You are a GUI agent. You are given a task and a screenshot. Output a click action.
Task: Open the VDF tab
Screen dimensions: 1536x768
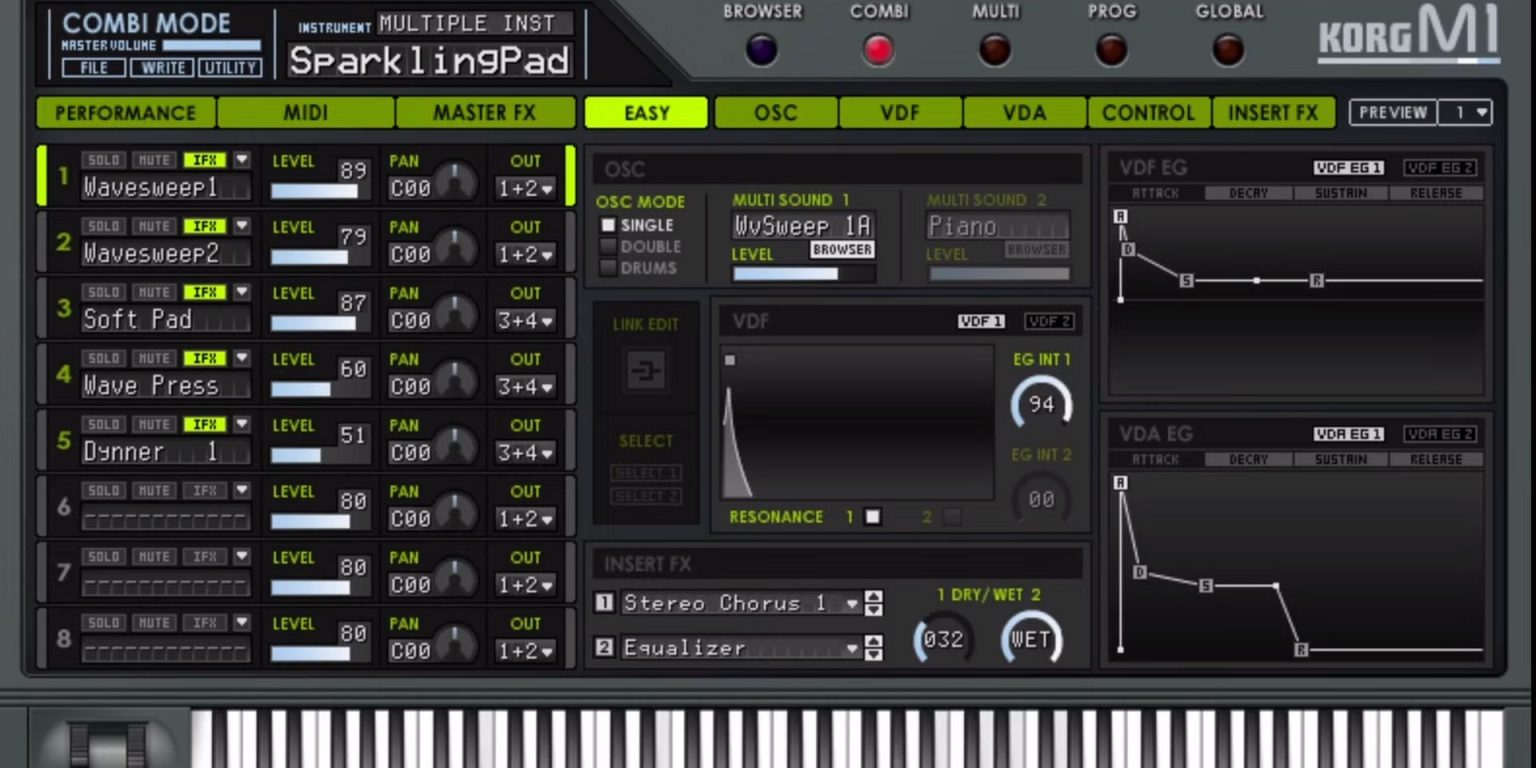click(900, 113)
